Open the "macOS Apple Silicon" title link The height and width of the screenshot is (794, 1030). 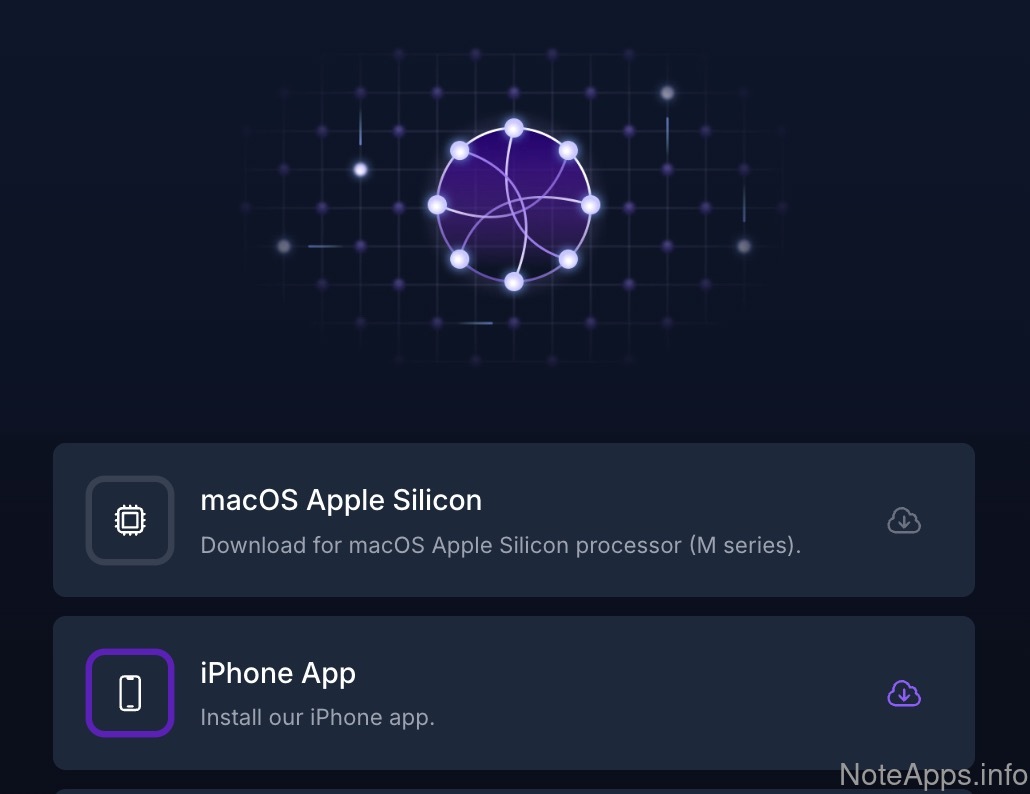[x=341, y=500]
